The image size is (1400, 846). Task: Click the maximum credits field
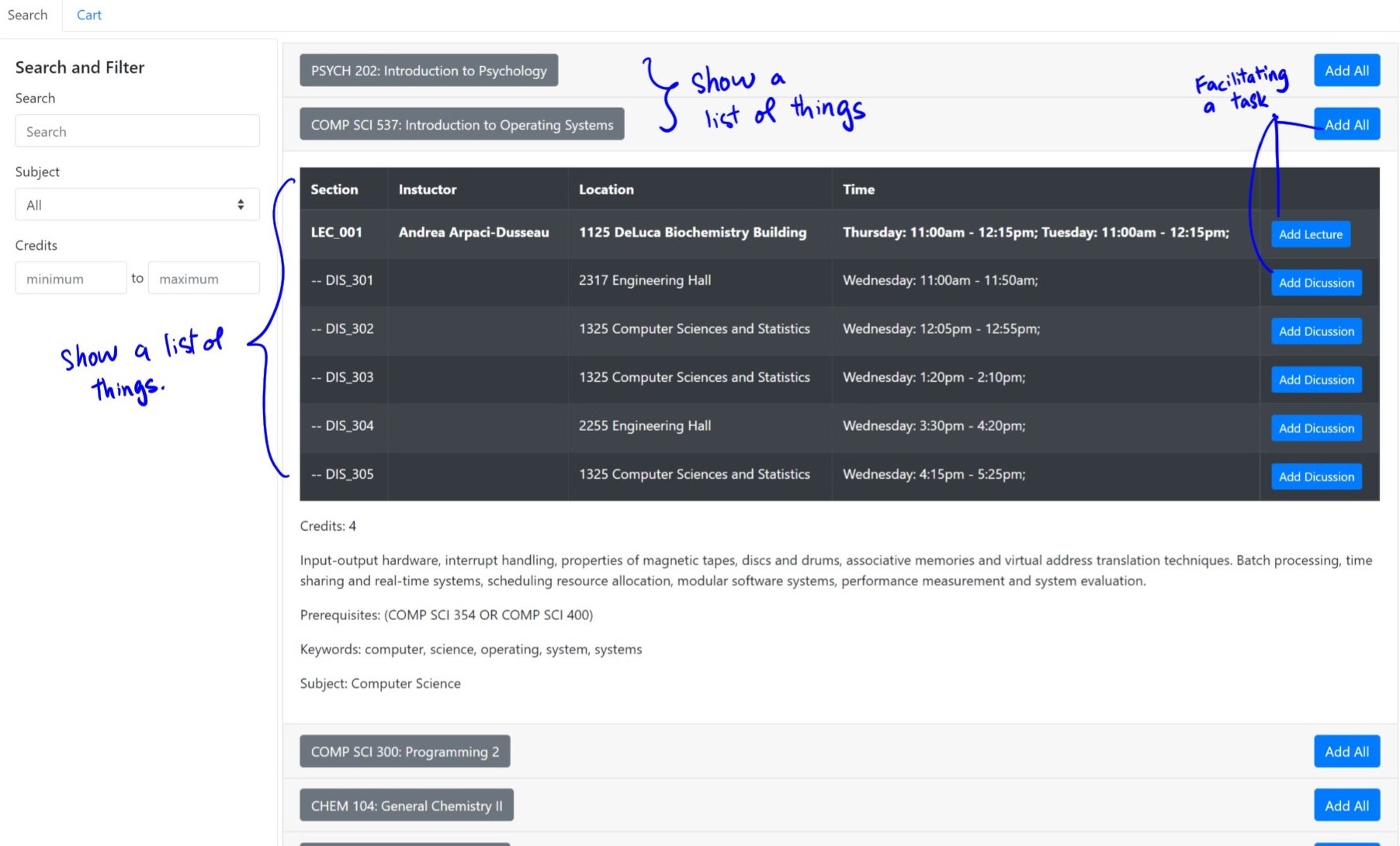click(204, 278)
